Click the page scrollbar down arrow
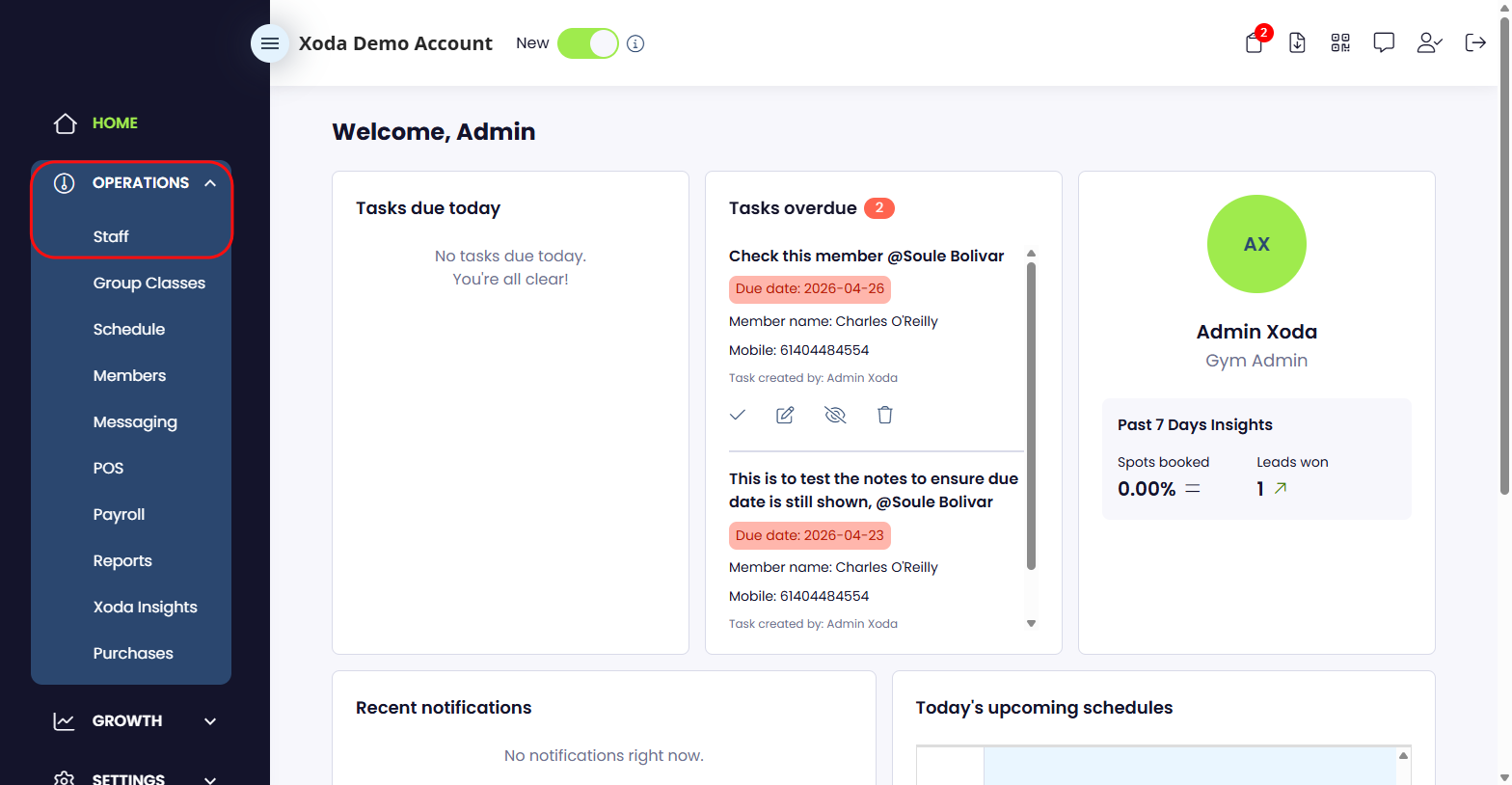 pos(1504,777)
